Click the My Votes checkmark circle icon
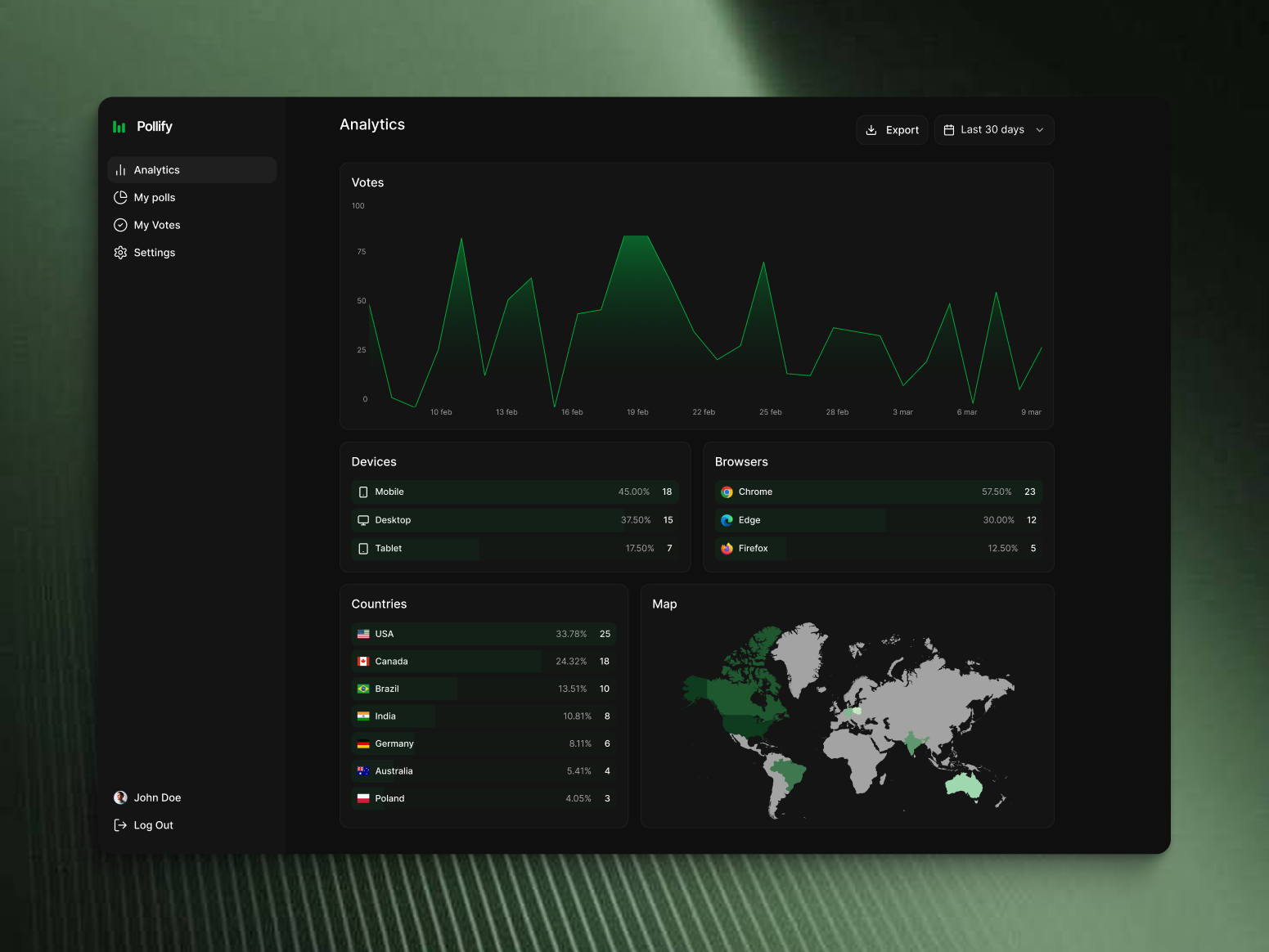This screenshot has width=1269, height=952. click(x=120, y=225)
